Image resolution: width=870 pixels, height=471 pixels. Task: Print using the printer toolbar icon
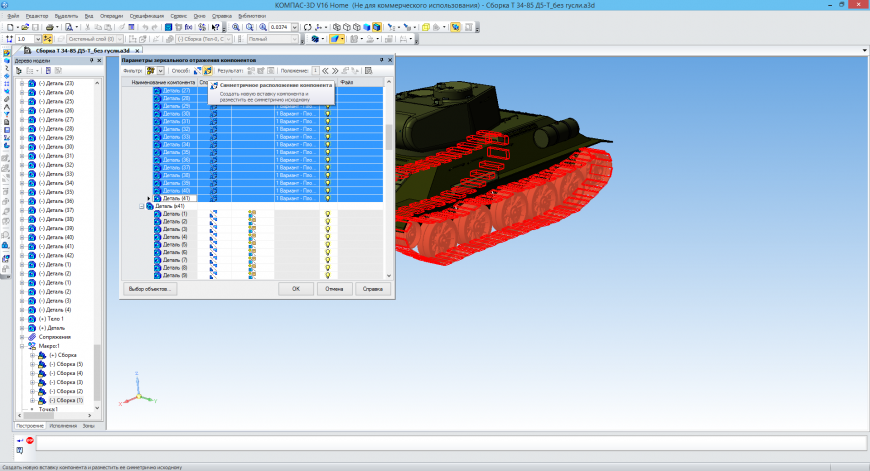49,27
